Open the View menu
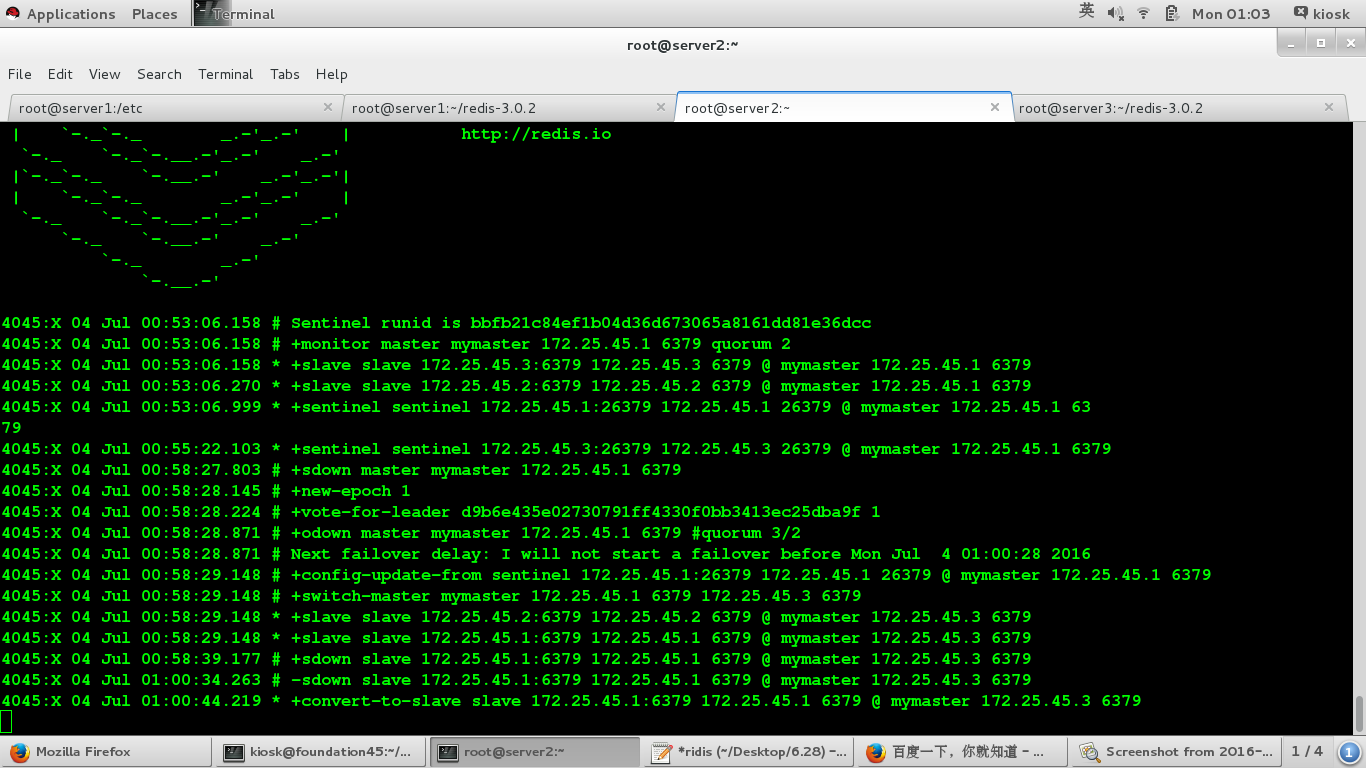1366x768 pixels. [x=104, y=74]
